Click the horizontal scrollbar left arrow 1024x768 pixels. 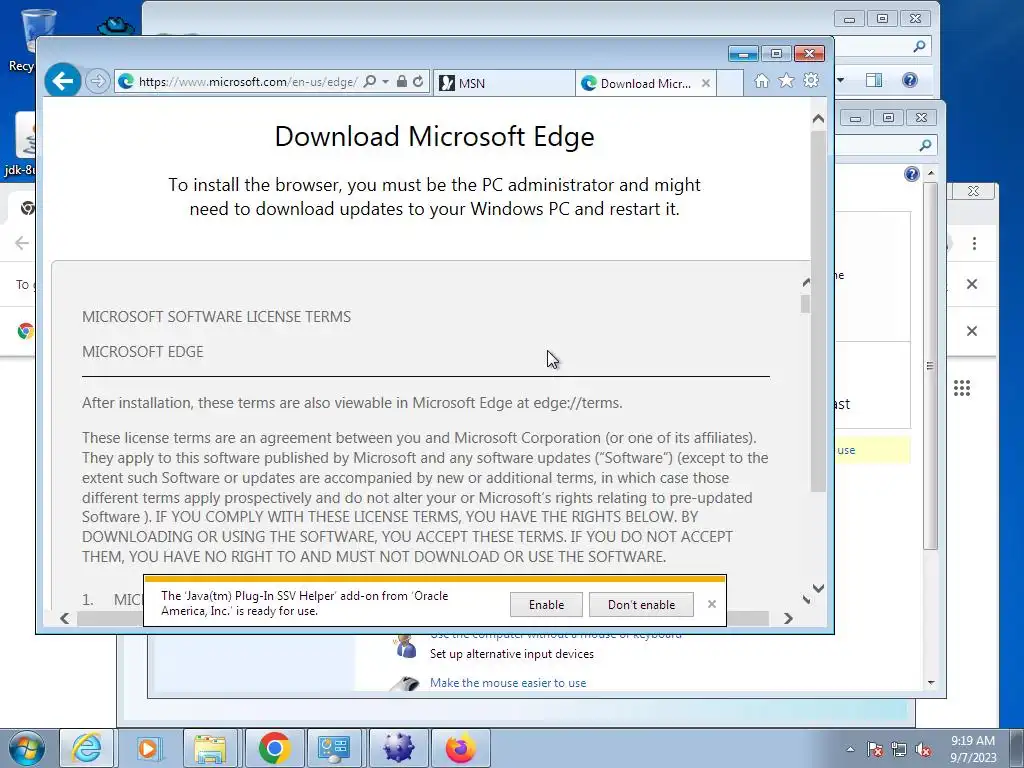(64, 618)
